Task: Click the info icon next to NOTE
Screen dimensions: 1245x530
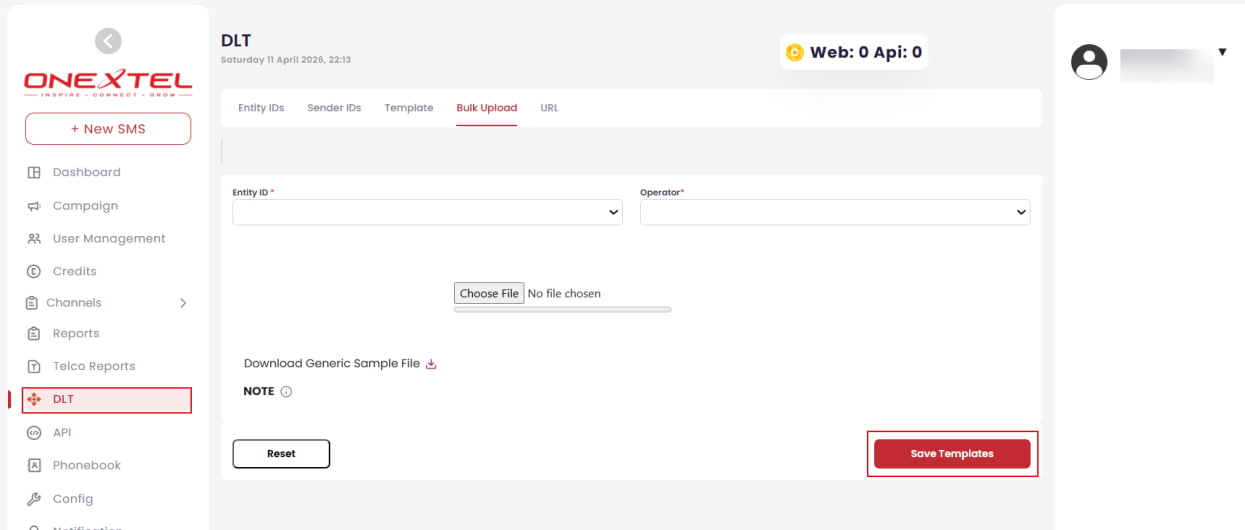Action: click(286, 392)
